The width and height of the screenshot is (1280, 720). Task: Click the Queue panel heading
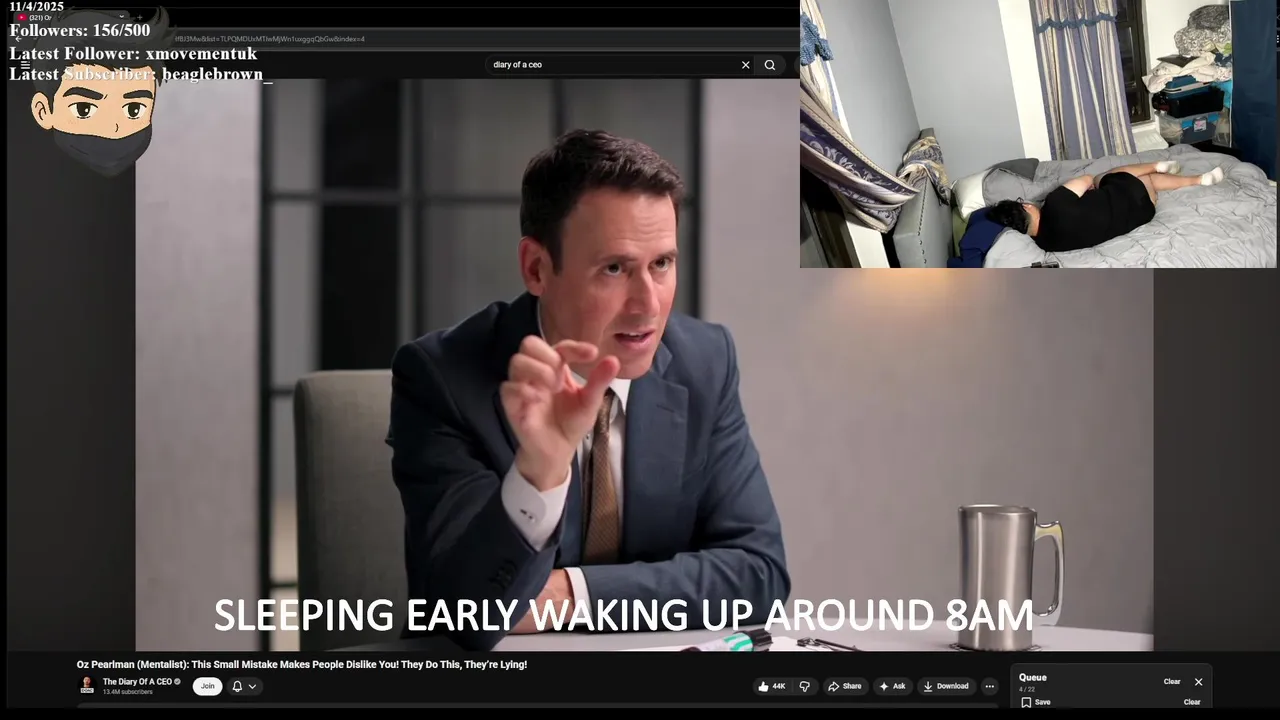(1033, 677)
